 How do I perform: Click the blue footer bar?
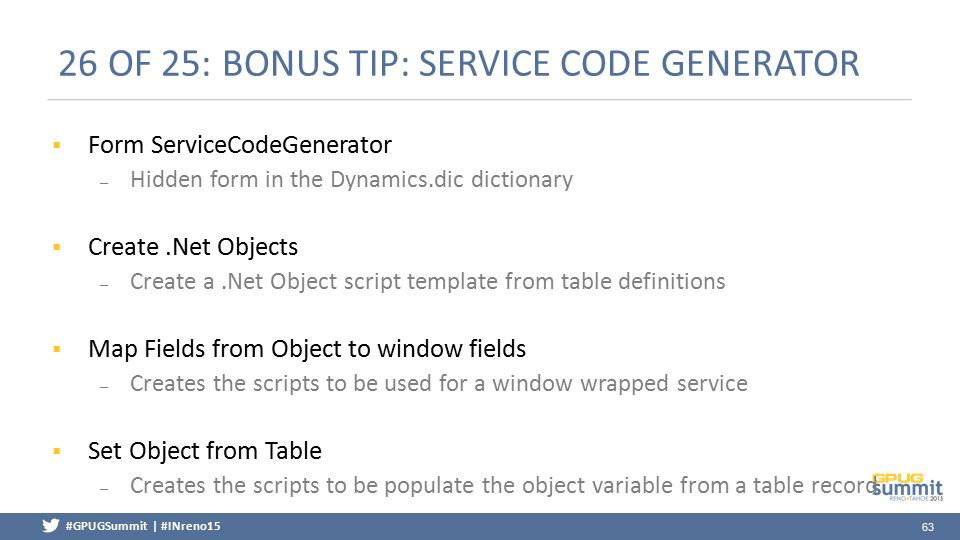click(480, 527)
